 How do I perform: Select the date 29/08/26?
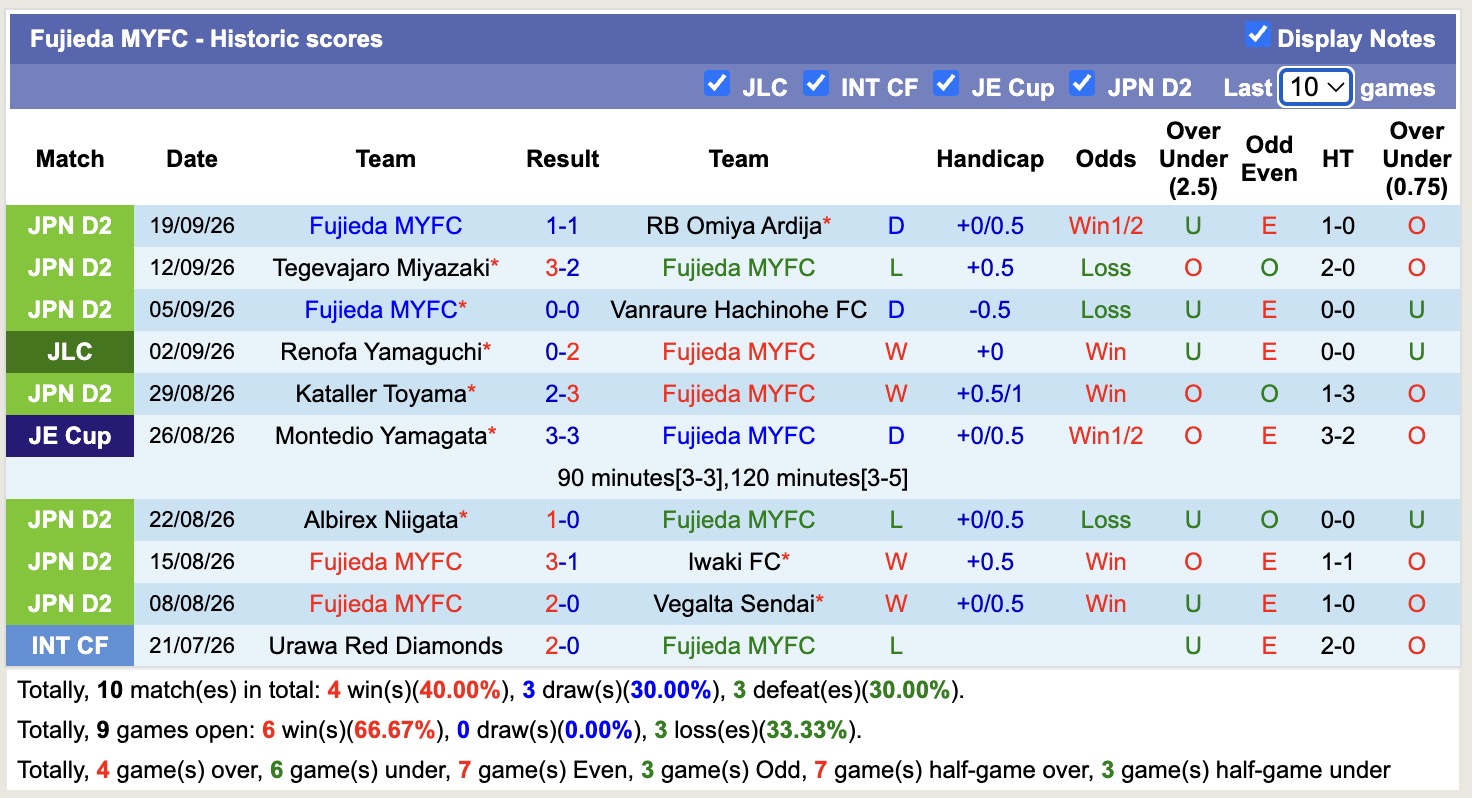192,394
